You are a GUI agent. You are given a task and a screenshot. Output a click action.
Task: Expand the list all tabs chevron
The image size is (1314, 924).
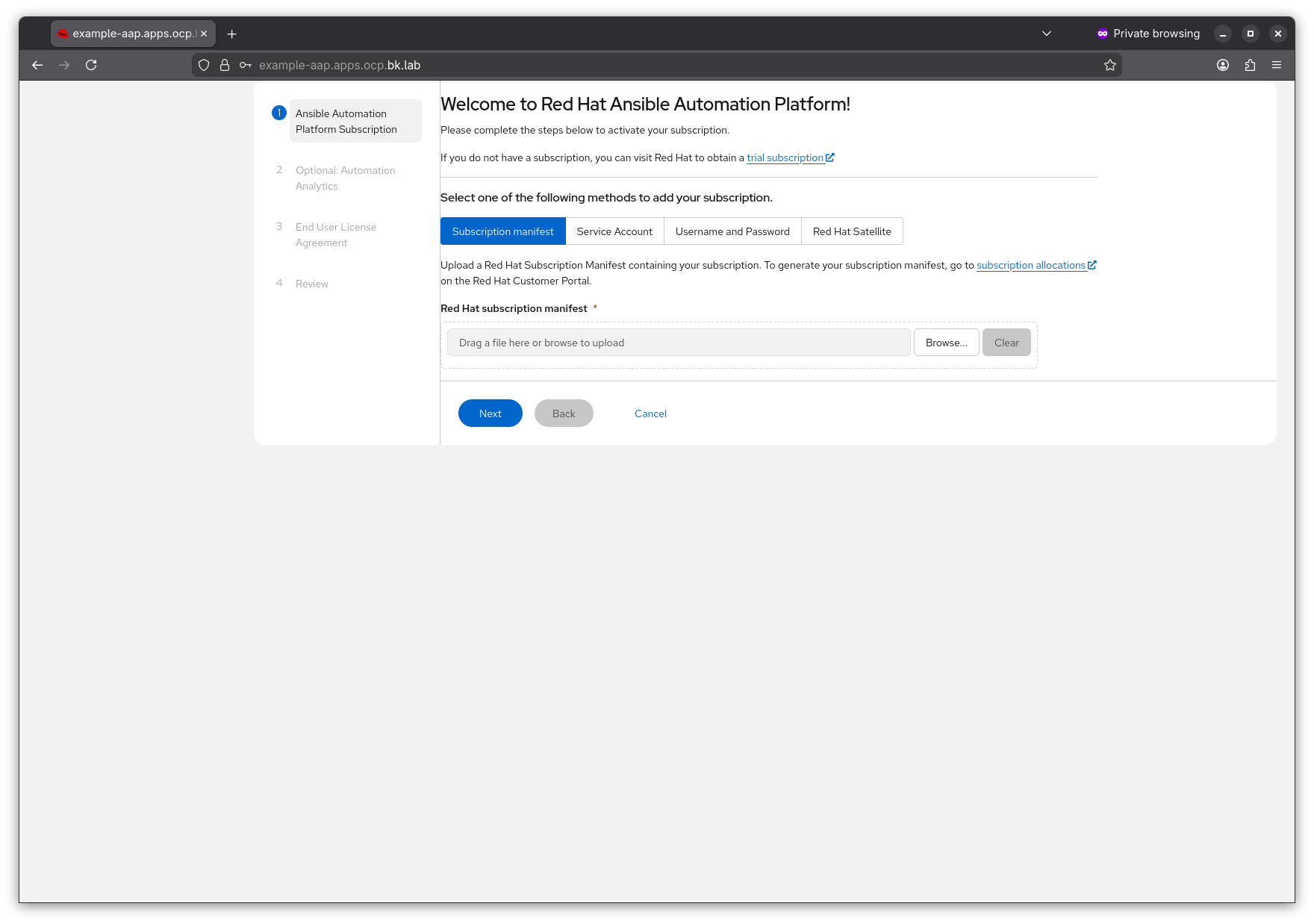(x=1047, y=34)
